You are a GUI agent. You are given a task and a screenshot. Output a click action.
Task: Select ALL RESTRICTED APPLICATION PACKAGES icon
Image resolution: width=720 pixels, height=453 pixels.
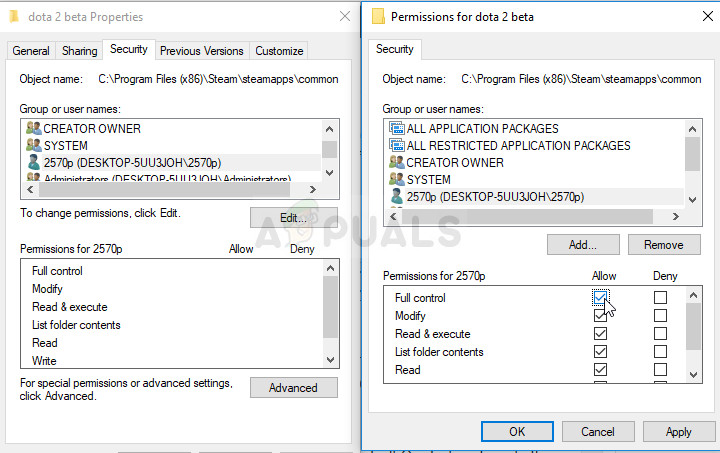click(x=396, y=146)
